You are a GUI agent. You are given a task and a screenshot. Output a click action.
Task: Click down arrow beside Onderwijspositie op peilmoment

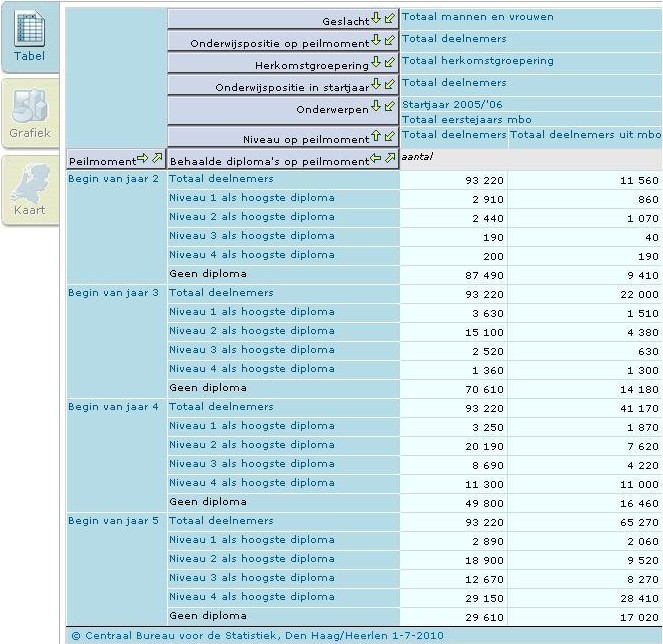[x=376, y=42]
